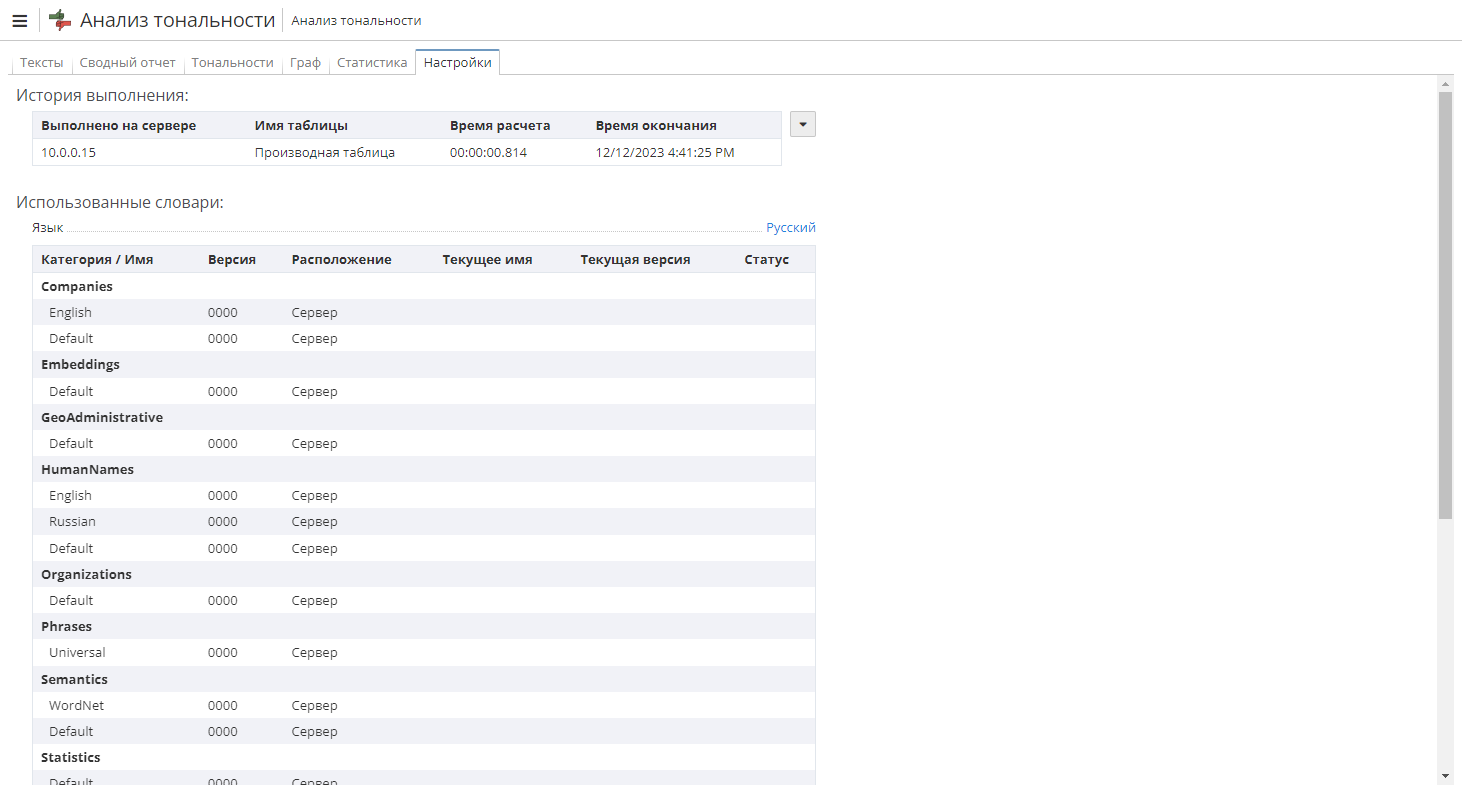Viewport: 1462px width, 793px height.
Task: Click the Русский language link
Action: click(791, 228)
